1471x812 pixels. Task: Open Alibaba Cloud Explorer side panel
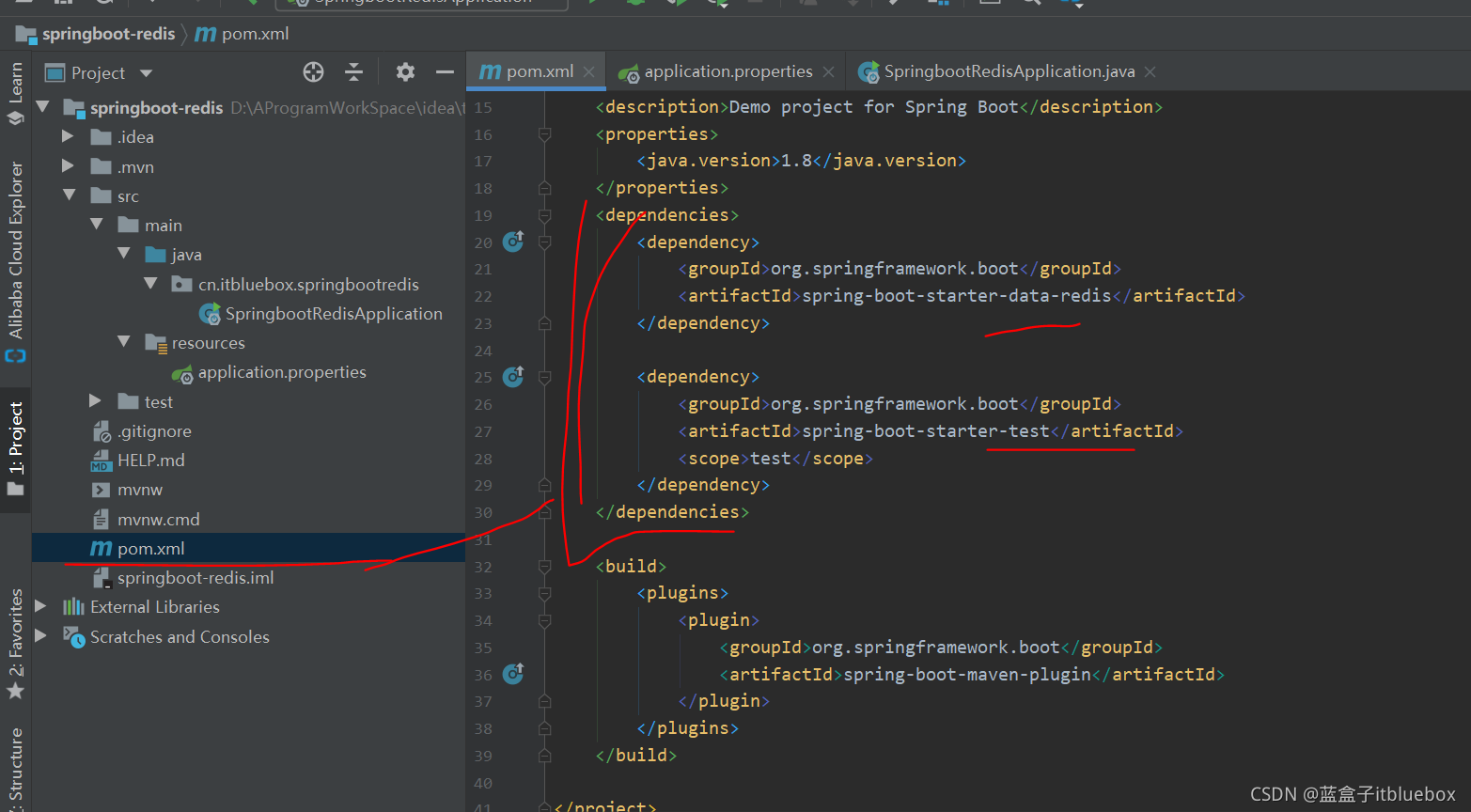coord(16,261)
